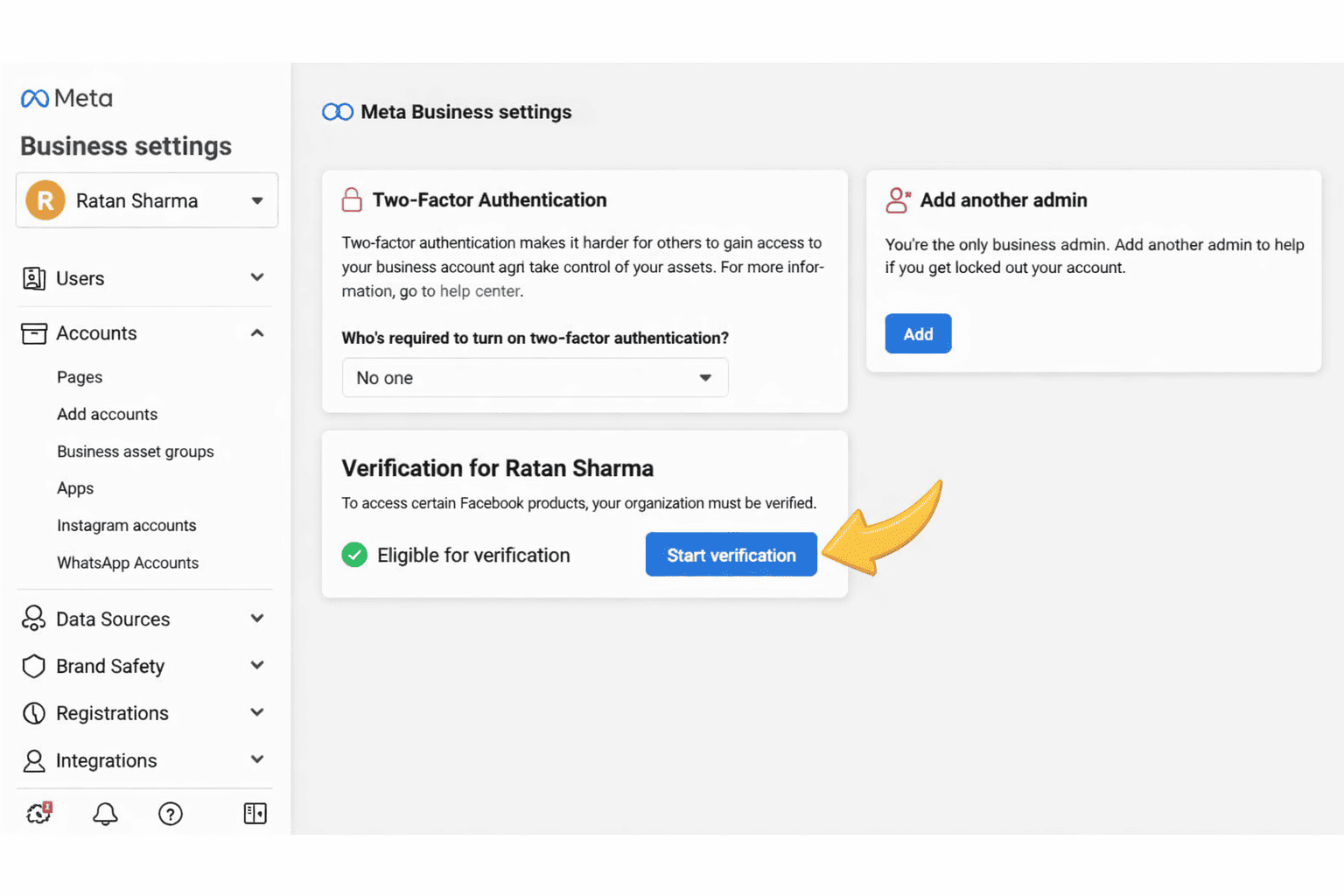Viewport: 1344px width, 896px height.
Task: Click the Data Sources label
Action: point(113,619)
